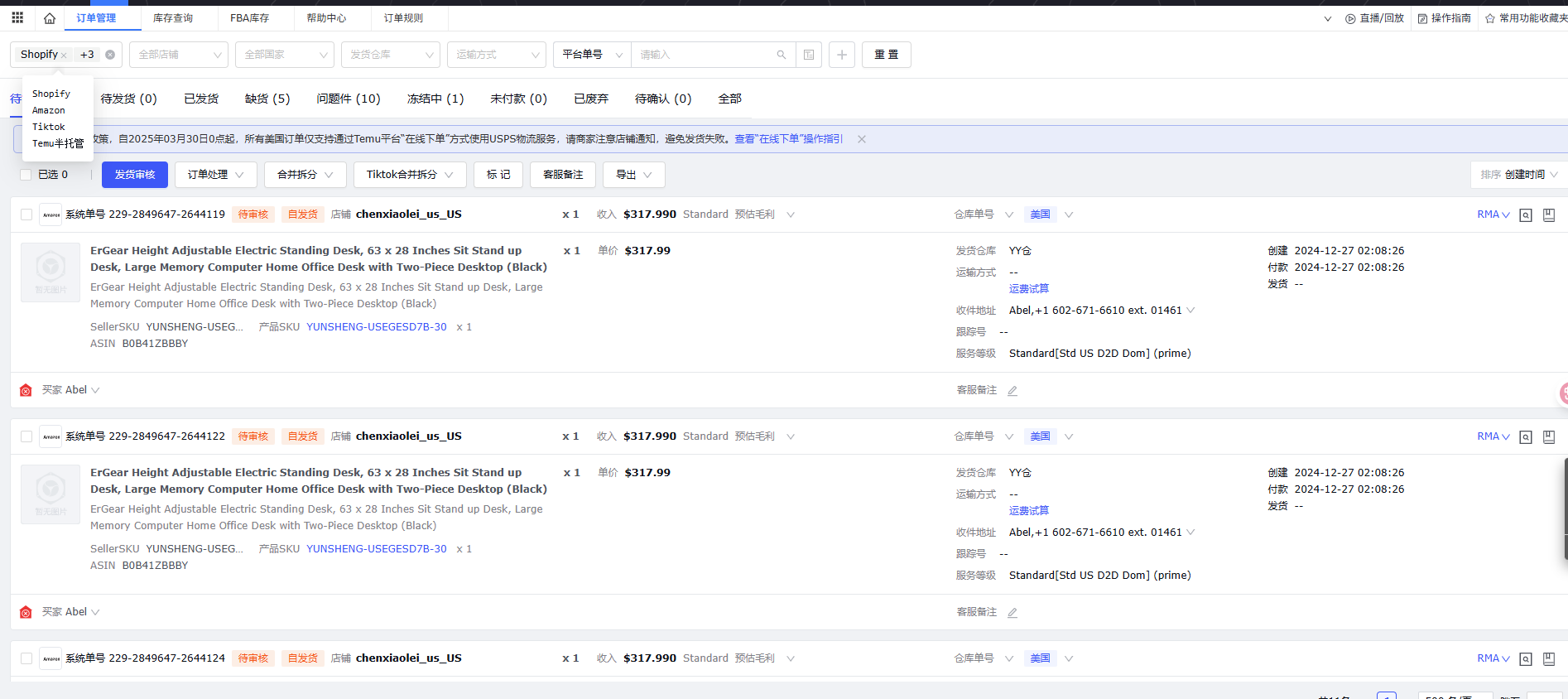
Task: Switch to the 问题件 (10) tab
Action: tap(348, 99)
